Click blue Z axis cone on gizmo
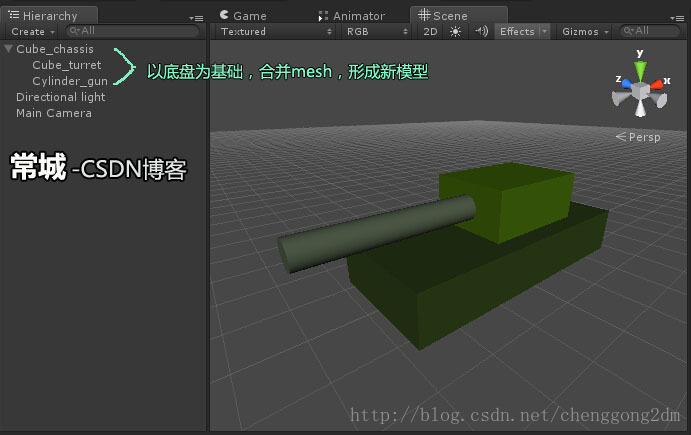Screen dimensions: 691x435 (x=626, y=83)
